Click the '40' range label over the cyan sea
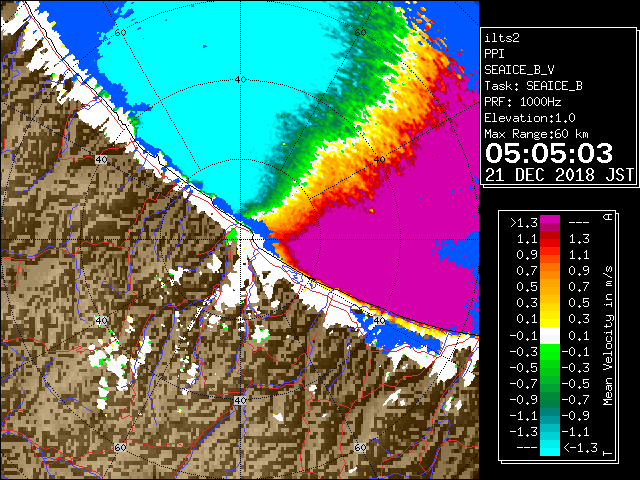The height and width of the screenshot is (480, 640). (x=240, y=79)
